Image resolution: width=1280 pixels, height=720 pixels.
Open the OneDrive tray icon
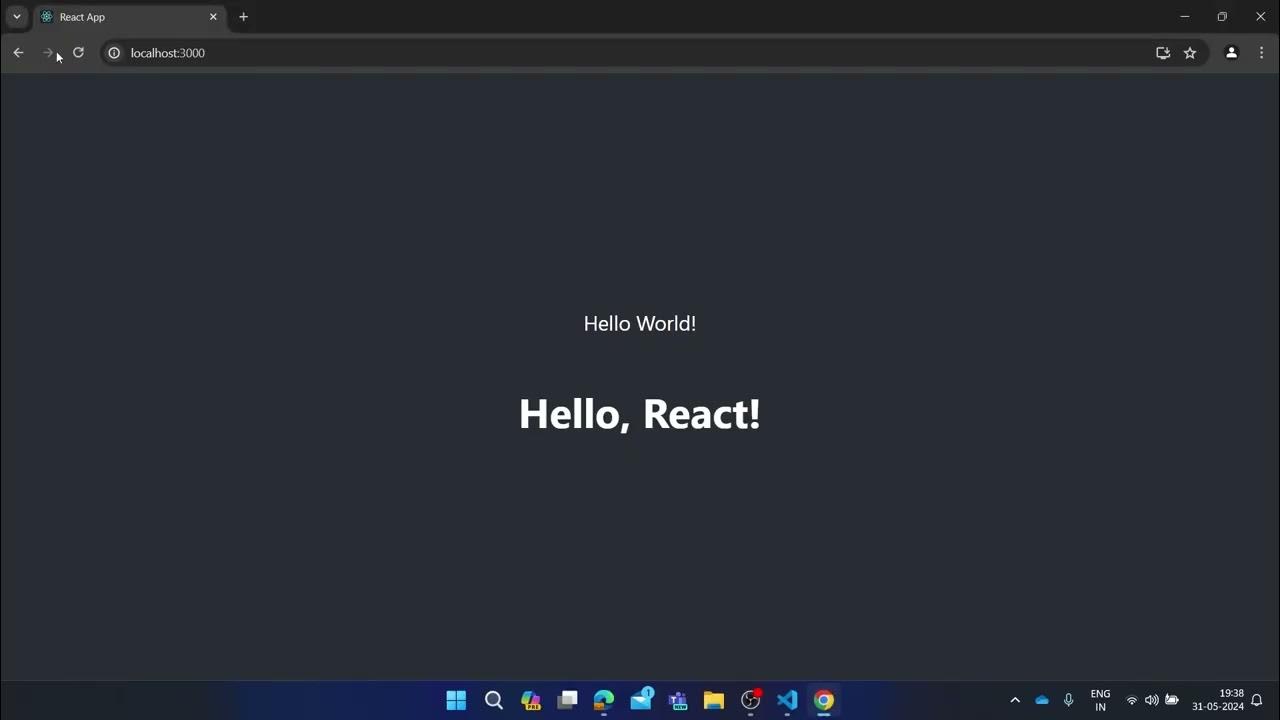tap(1042, 700)
